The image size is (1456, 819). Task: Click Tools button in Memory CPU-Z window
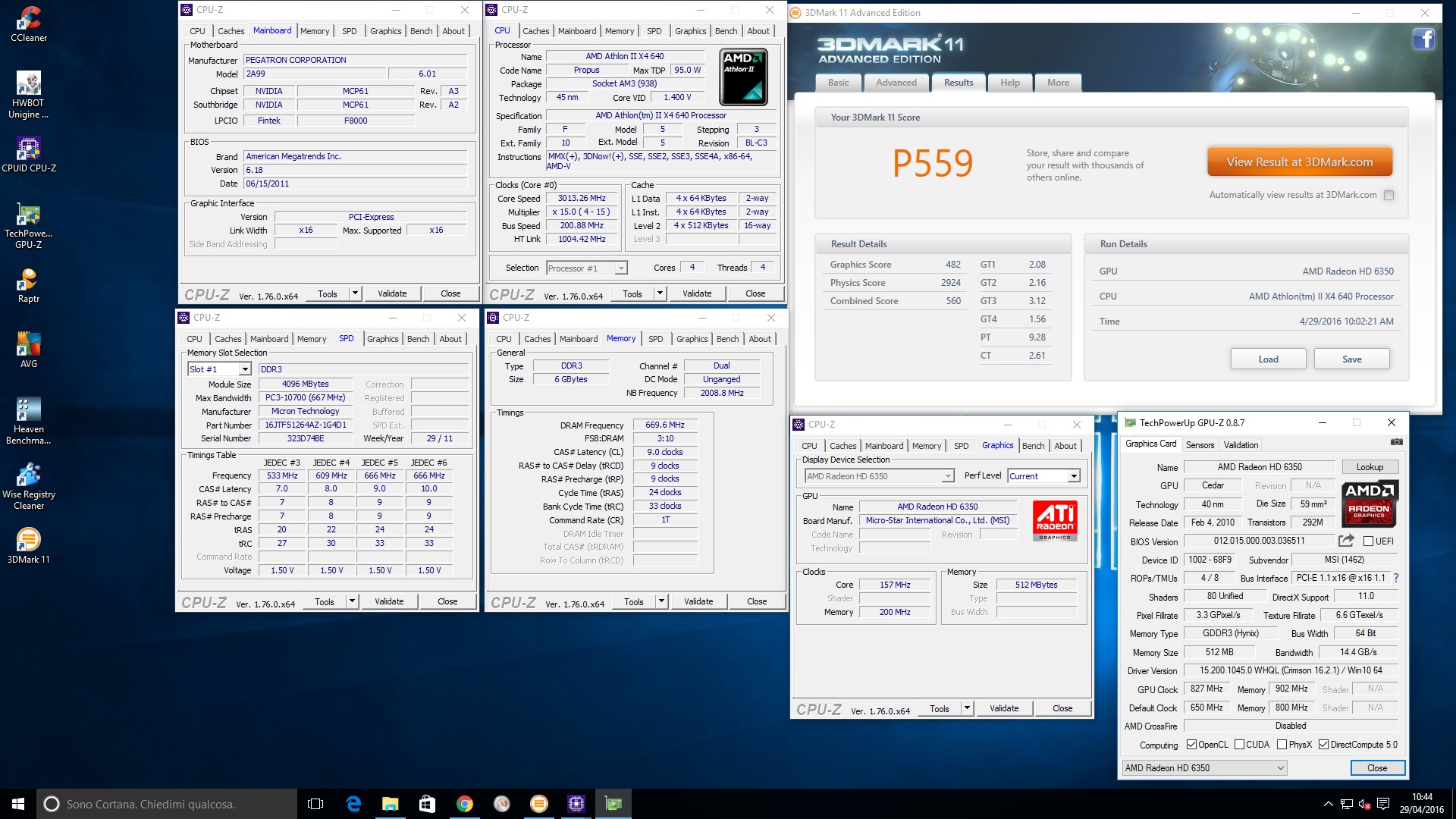coord(634,601)
